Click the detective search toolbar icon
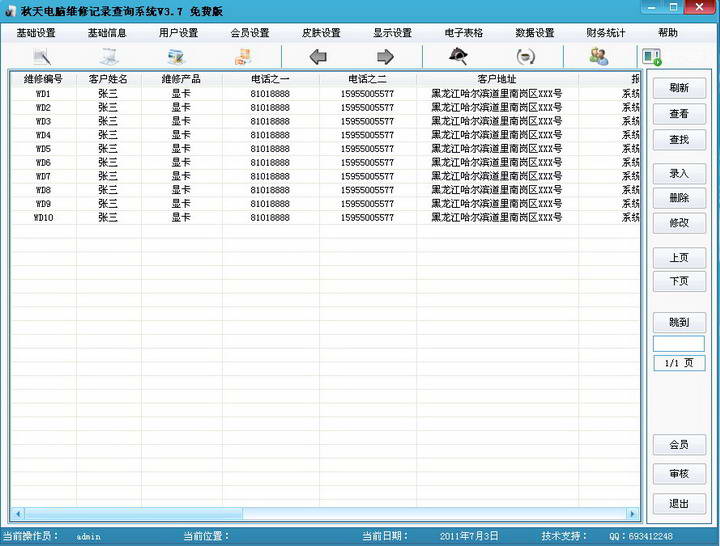The width and height of the screenshot is (720, 546). coord(458,56)
